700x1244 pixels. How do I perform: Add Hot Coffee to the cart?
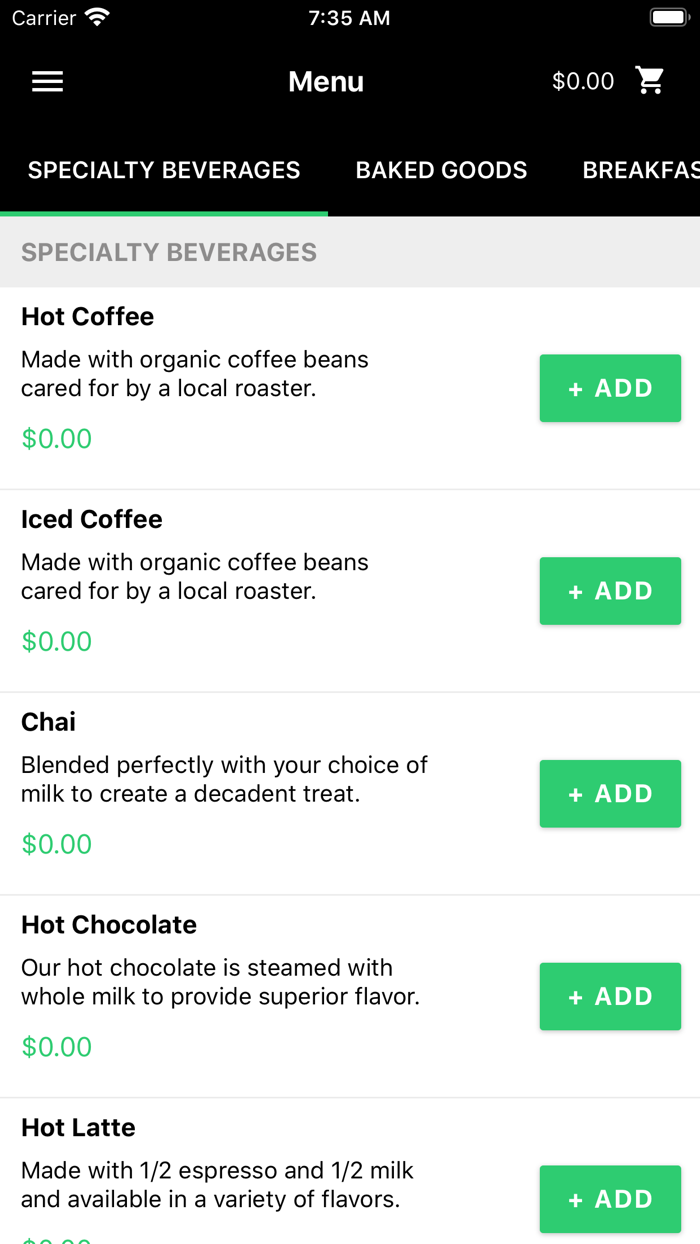(x=610, y=388)
